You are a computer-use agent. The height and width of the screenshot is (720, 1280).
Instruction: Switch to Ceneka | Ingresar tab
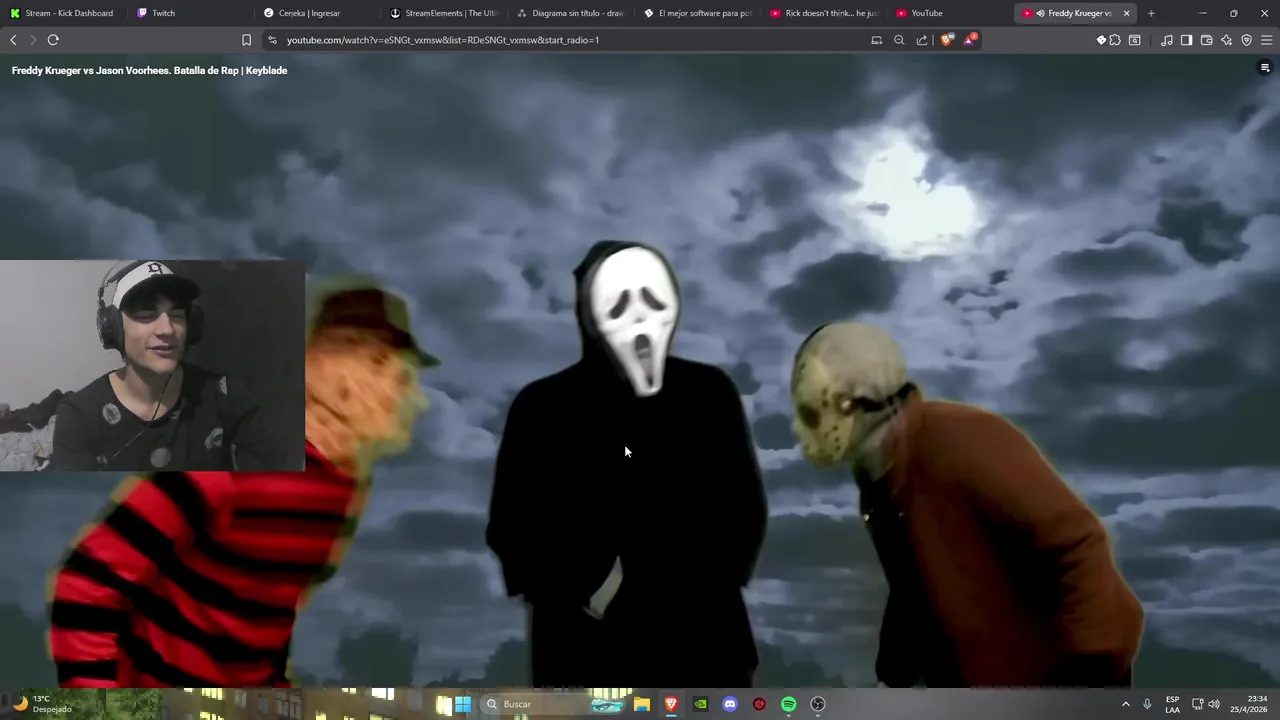(315, 13)
